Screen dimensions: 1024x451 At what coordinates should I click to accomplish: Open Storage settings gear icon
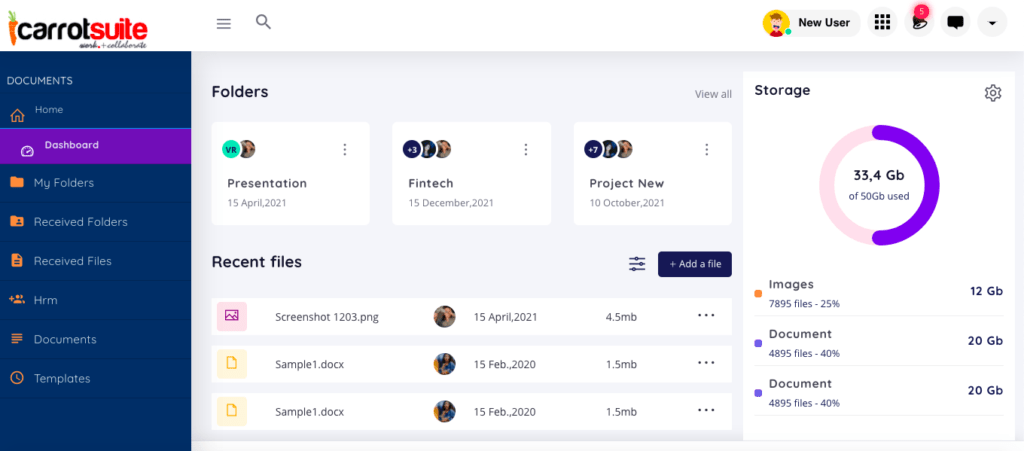coord(992,93)
